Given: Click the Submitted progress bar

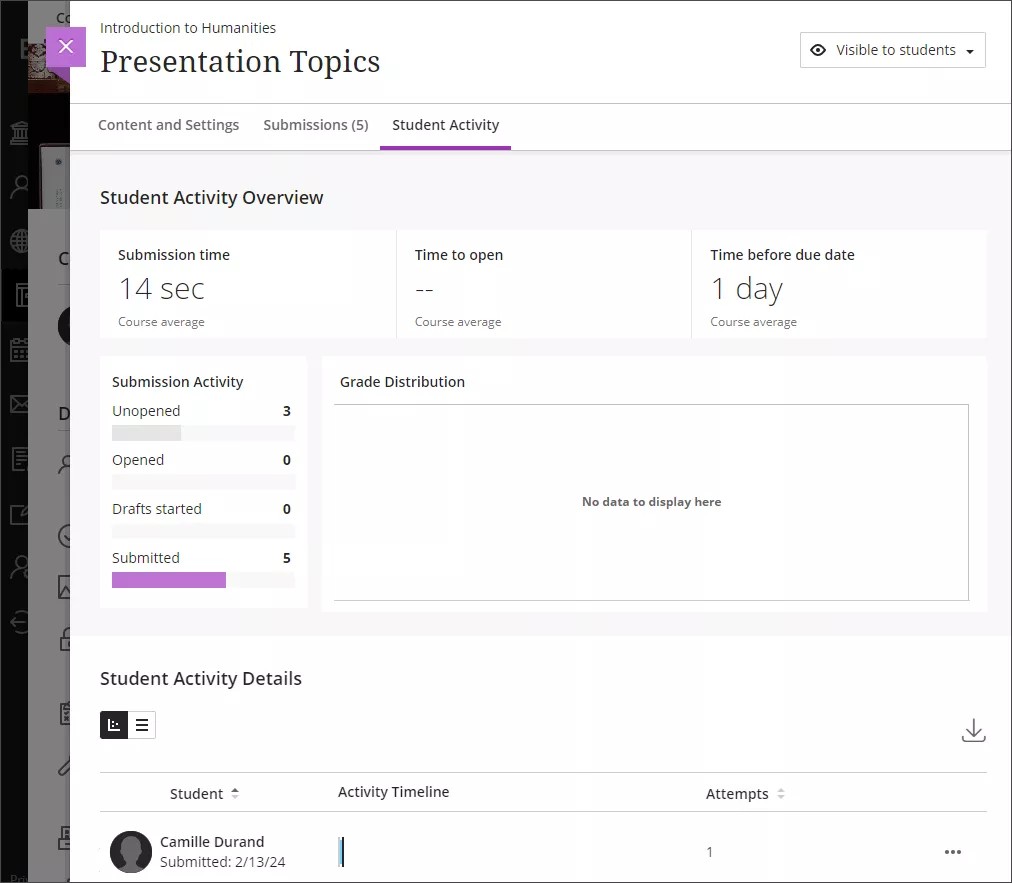Looking at the screenshot, I should [x=168, y=579].
